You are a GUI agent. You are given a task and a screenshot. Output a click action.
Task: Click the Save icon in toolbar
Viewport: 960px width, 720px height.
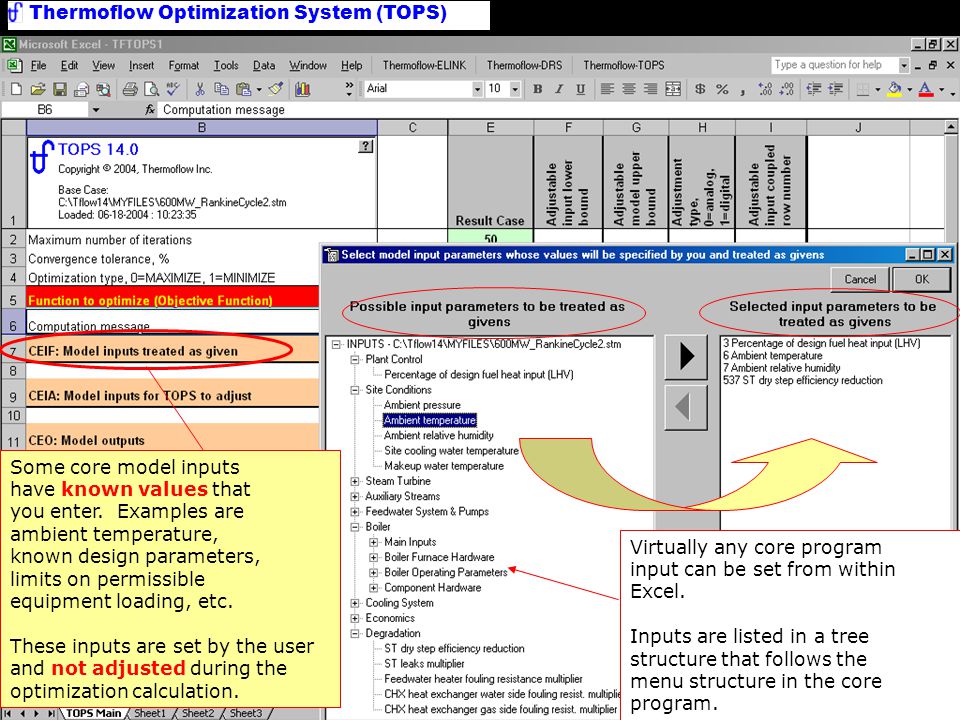(x=60, y=89)
